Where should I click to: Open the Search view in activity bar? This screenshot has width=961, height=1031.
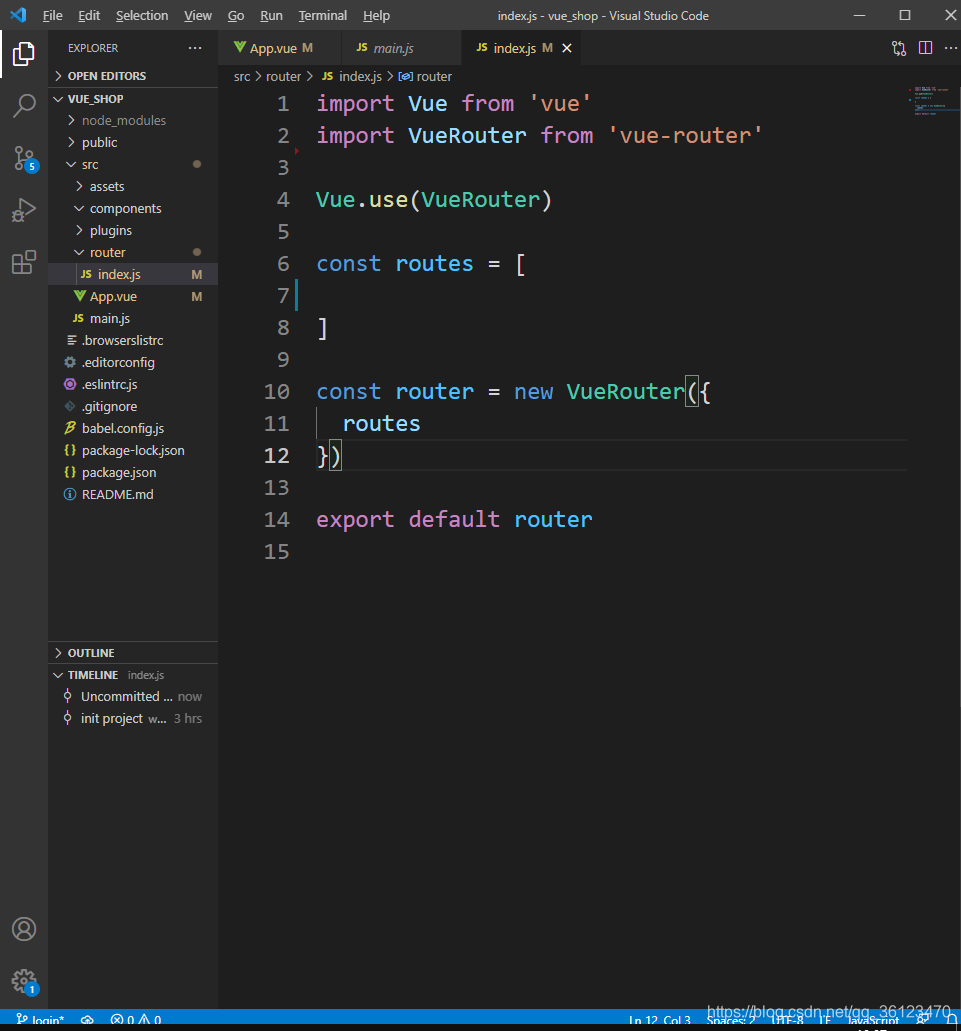(24, 105)
